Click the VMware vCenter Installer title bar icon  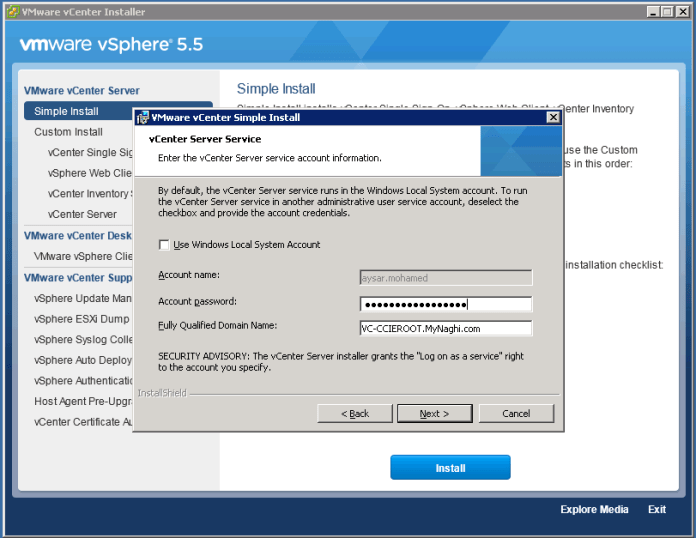(12, 12)
